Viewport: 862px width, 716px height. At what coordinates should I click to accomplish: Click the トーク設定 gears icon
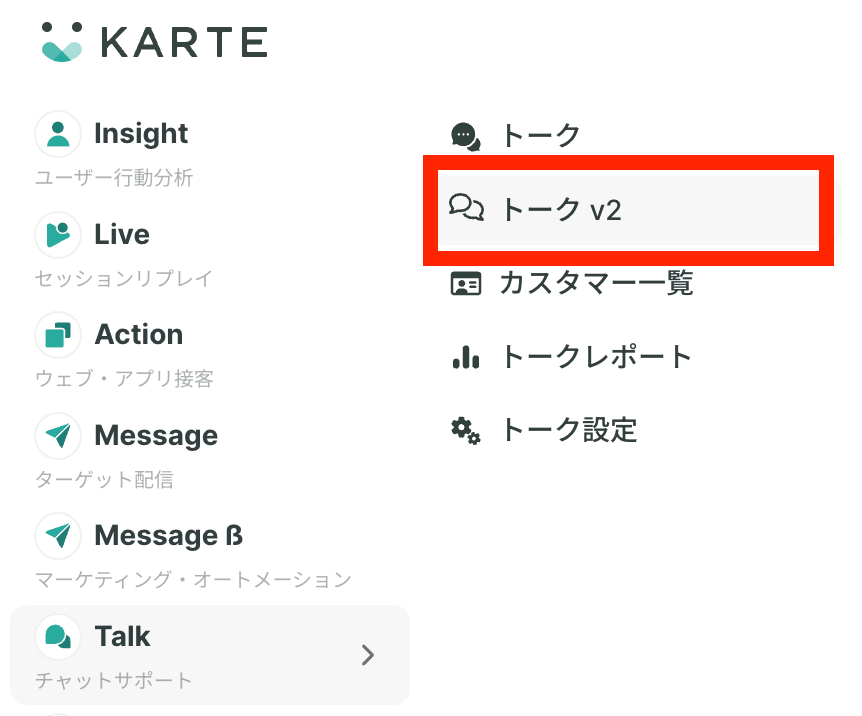[x=466, y=431]
